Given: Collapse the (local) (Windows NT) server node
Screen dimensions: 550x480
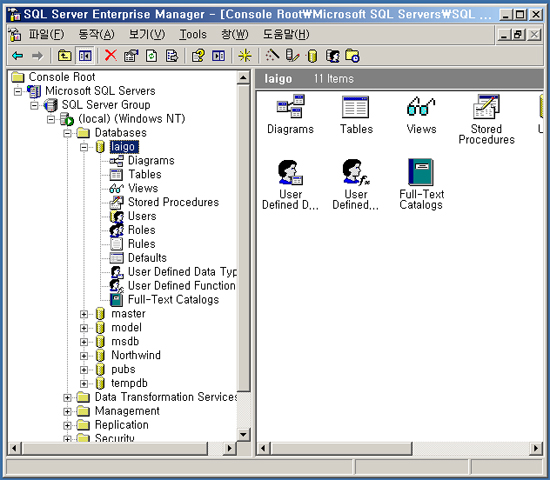Looking at the screenshot, I should [x=51, y=119].
